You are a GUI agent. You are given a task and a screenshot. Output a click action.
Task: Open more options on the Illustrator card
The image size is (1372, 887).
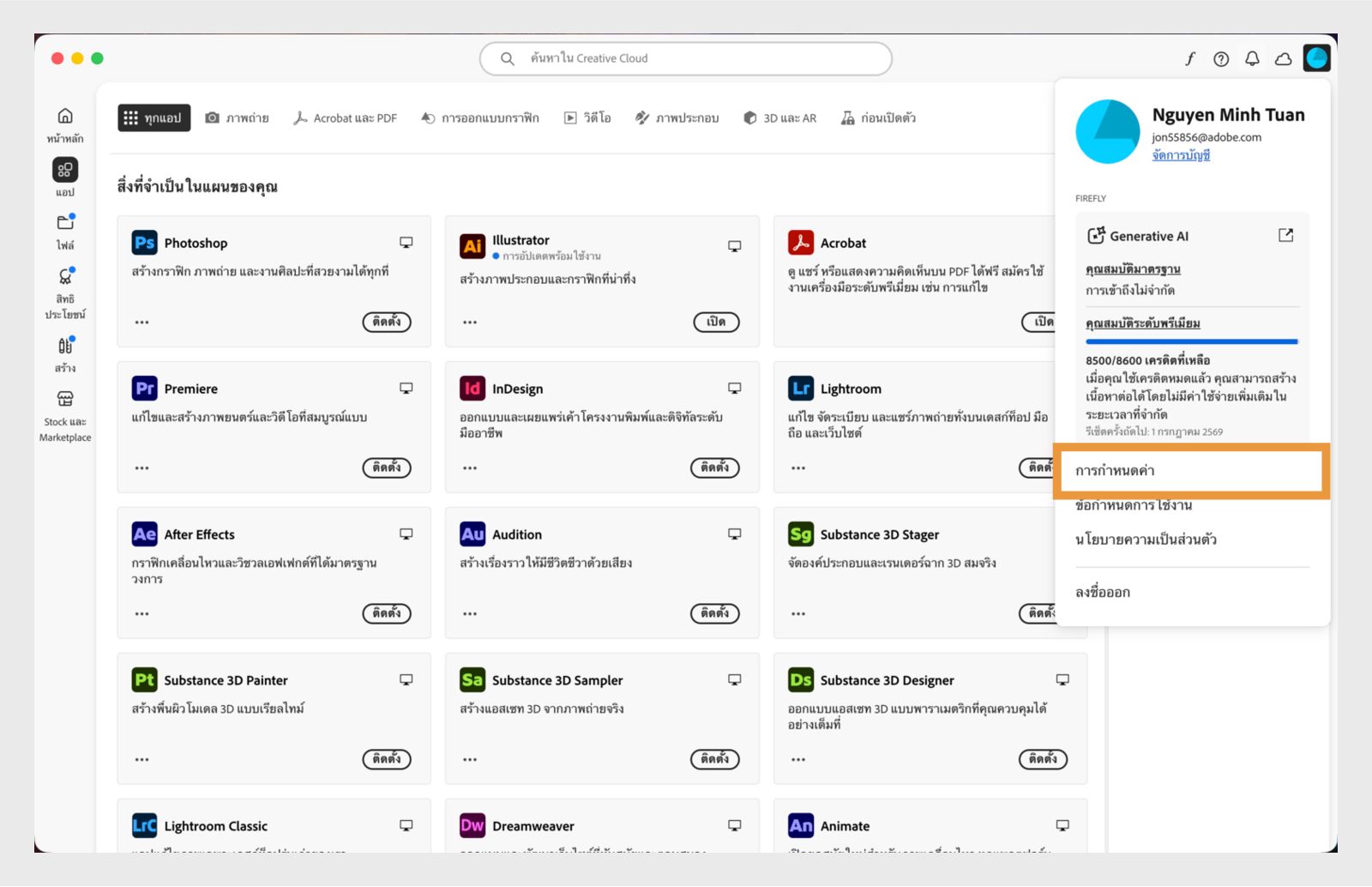point(470,323)
